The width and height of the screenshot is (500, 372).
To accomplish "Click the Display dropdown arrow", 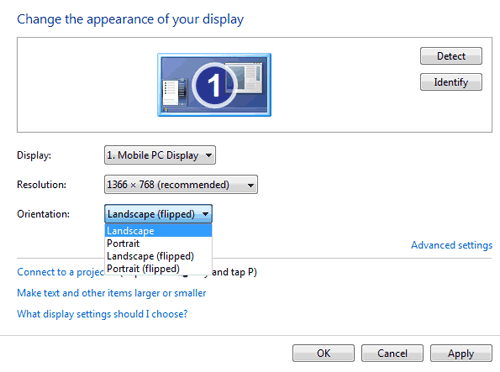I will coord(209,155).
